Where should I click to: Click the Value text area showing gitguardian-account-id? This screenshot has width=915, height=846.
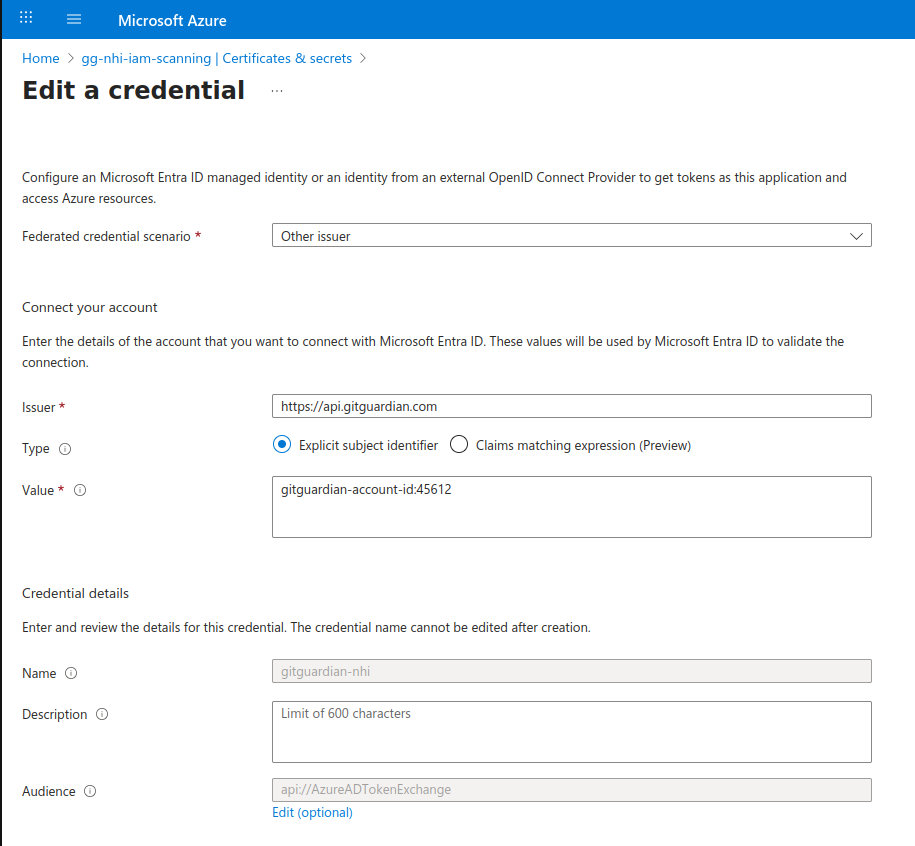click(571, 506)
